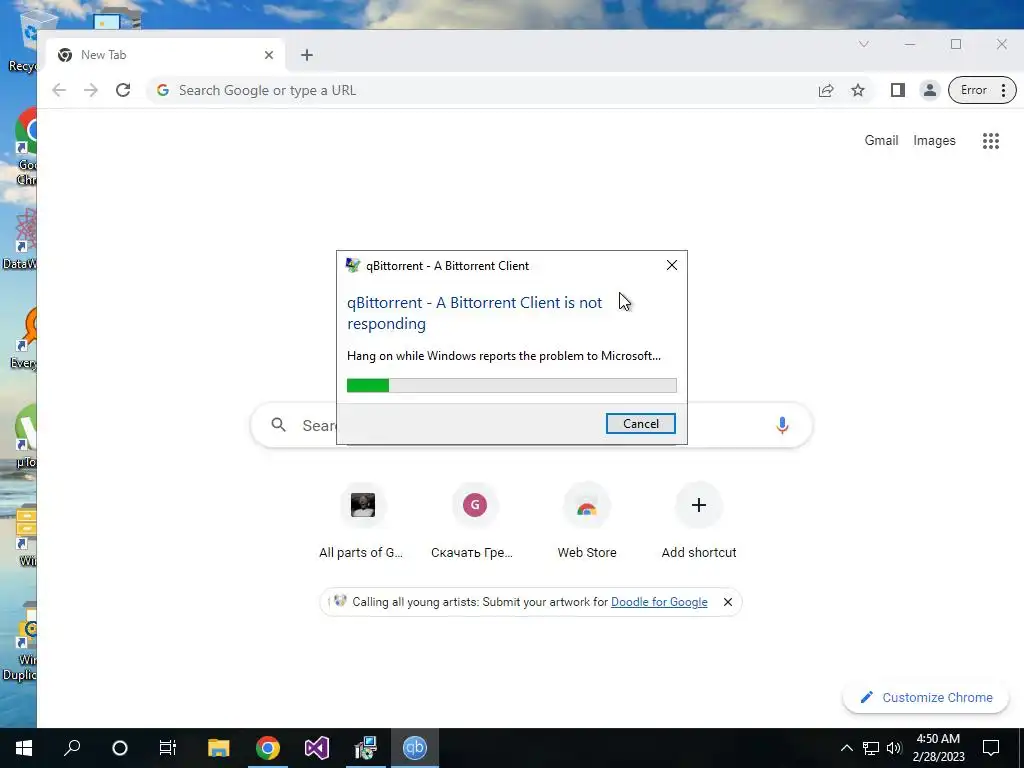1024x768 pixels.
Task: Open Chrome tab search chevron
Action: pyautogui.click(x=863, y=44)
